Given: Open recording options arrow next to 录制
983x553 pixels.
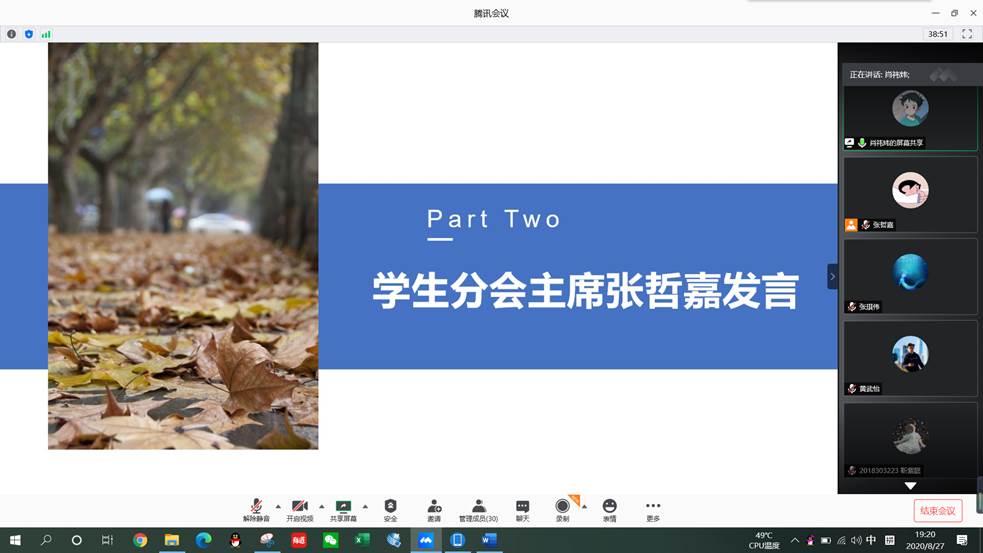Looking at the screenshot, I should click(584, 506).
